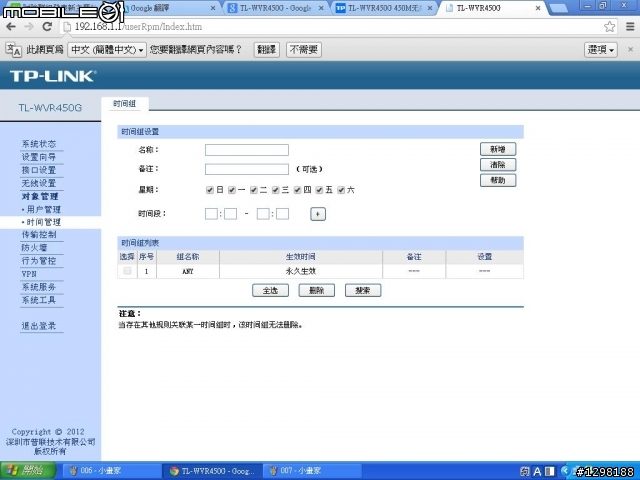The width and height of the screenshot is (640, 480).
Task: Open 接口设置 in sidebar menu
Action: 39,170
